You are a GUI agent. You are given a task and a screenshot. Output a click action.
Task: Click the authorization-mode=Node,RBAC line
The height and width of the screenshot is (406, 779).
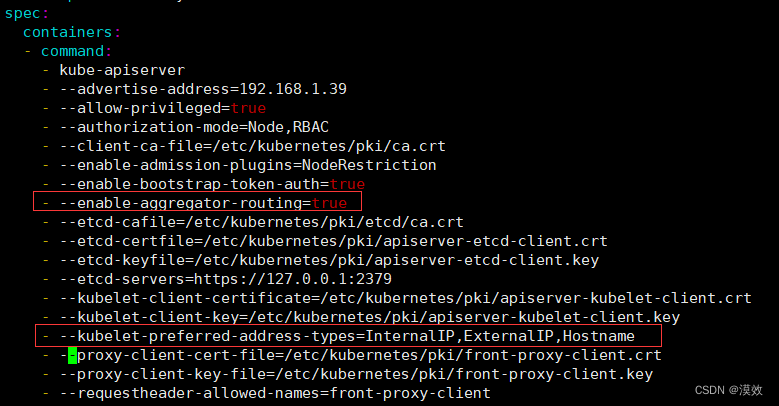[x=194, y=126]
